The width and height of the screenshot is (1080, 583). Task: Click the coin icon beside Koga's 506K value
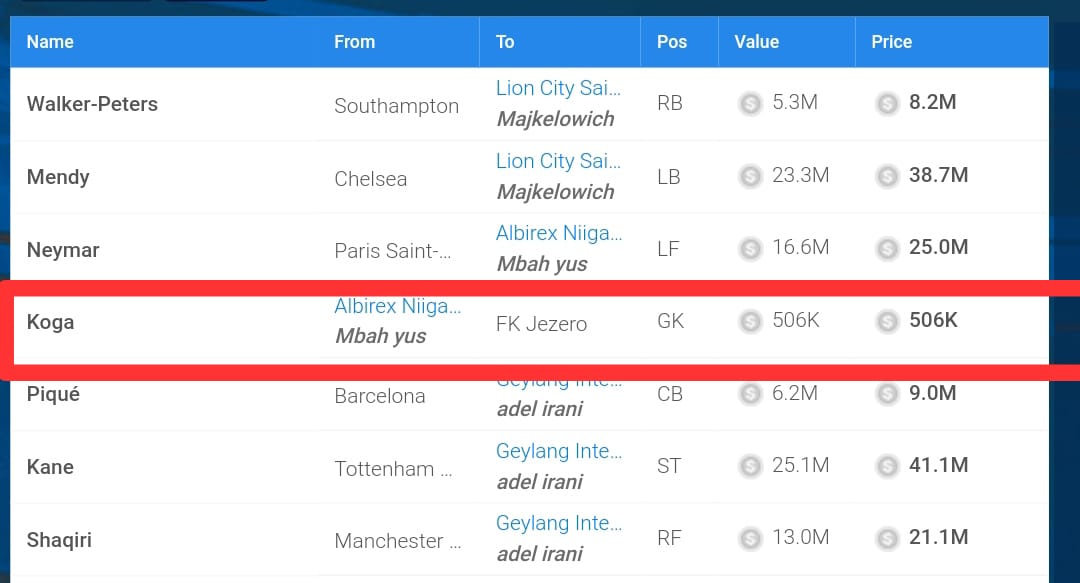(x=750, y=321)
